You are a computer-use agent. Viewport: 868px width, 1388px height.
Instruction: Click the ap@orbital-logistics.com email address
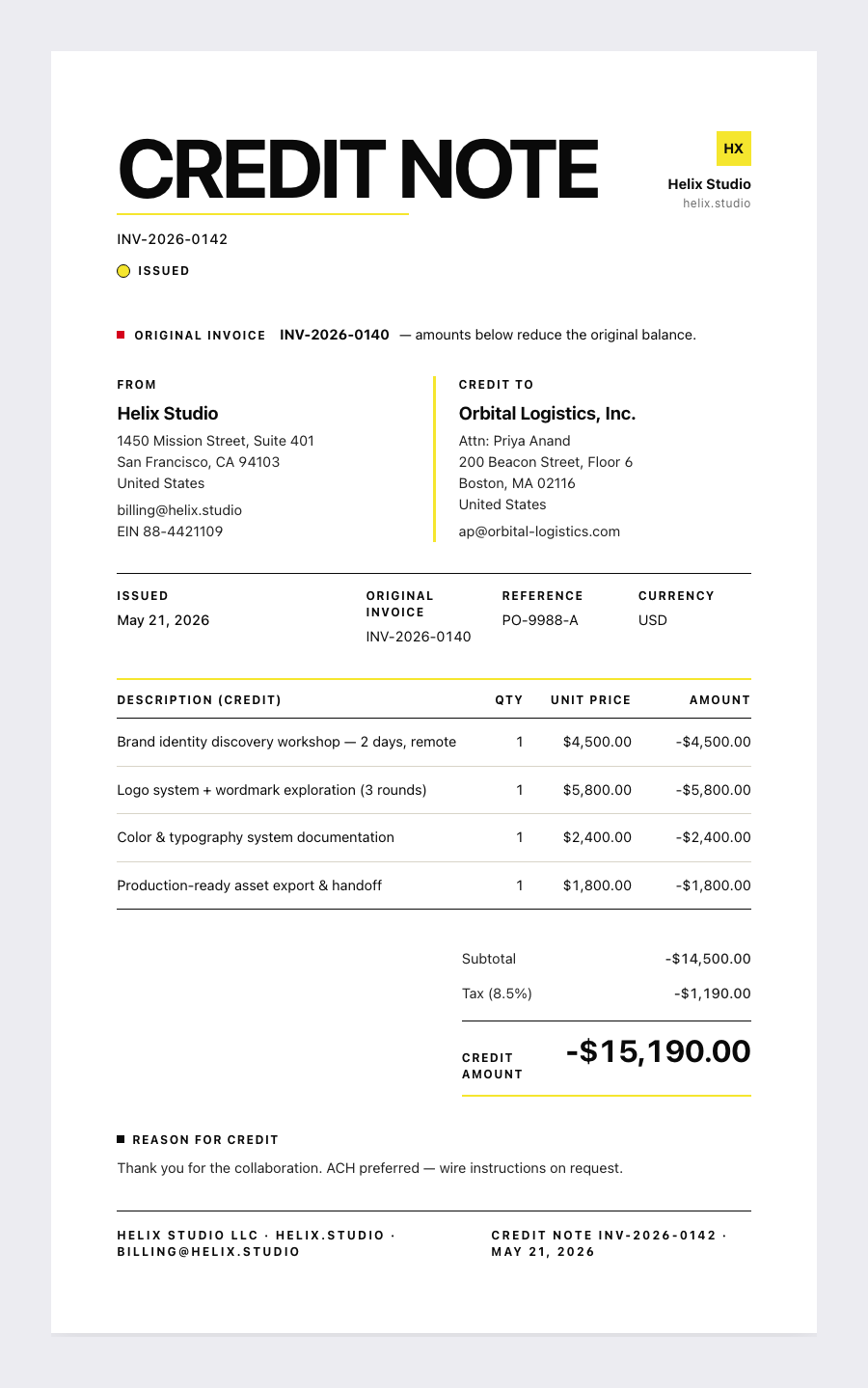point(539,531)
